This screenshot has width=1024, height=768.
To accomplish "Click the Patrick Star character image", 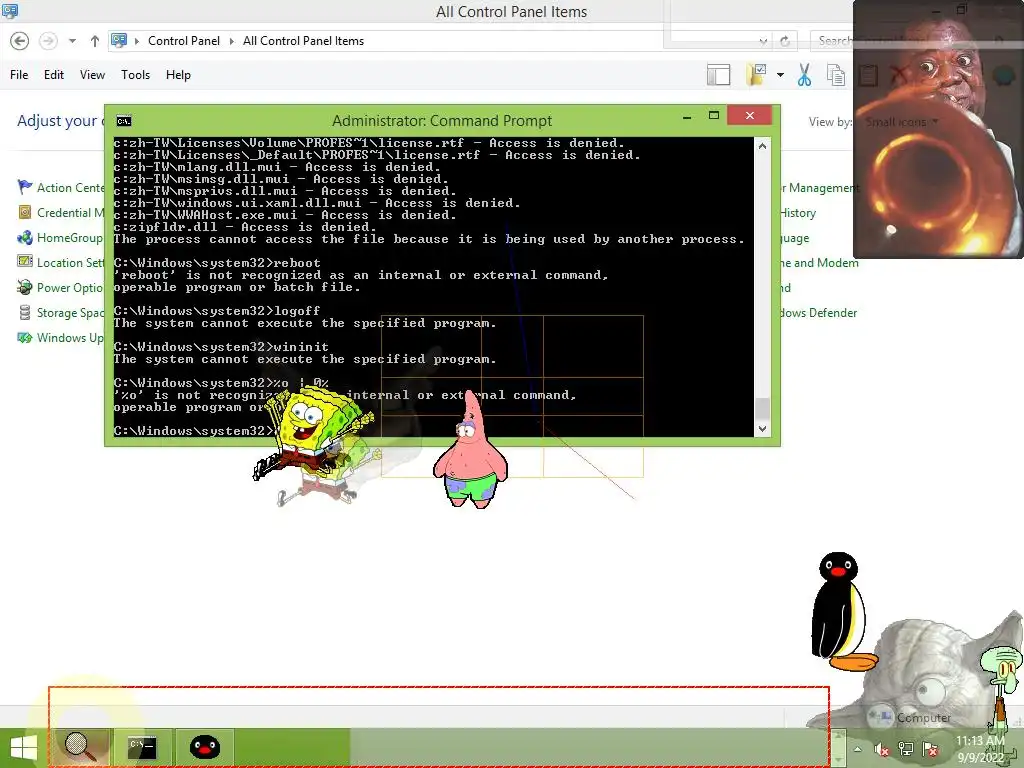I will point(470,452).
